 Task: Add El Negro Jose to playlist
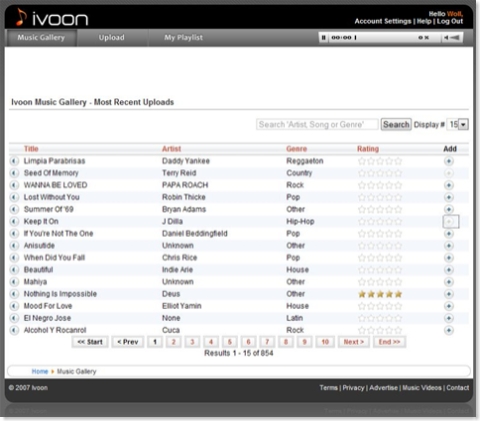[x=449, y=318]
